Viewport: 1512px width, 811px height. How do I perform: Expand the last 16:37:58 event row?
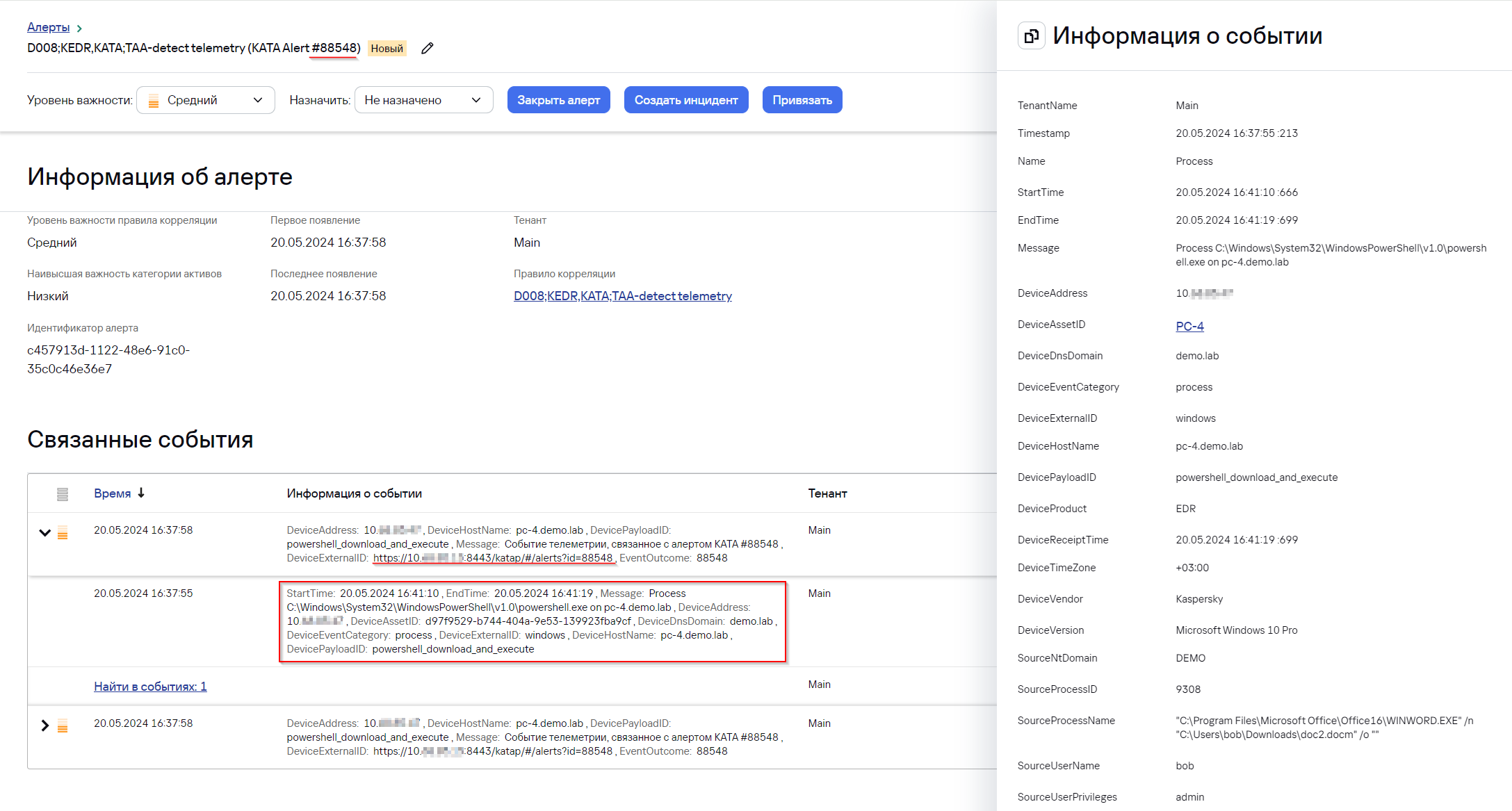point(45,726)
